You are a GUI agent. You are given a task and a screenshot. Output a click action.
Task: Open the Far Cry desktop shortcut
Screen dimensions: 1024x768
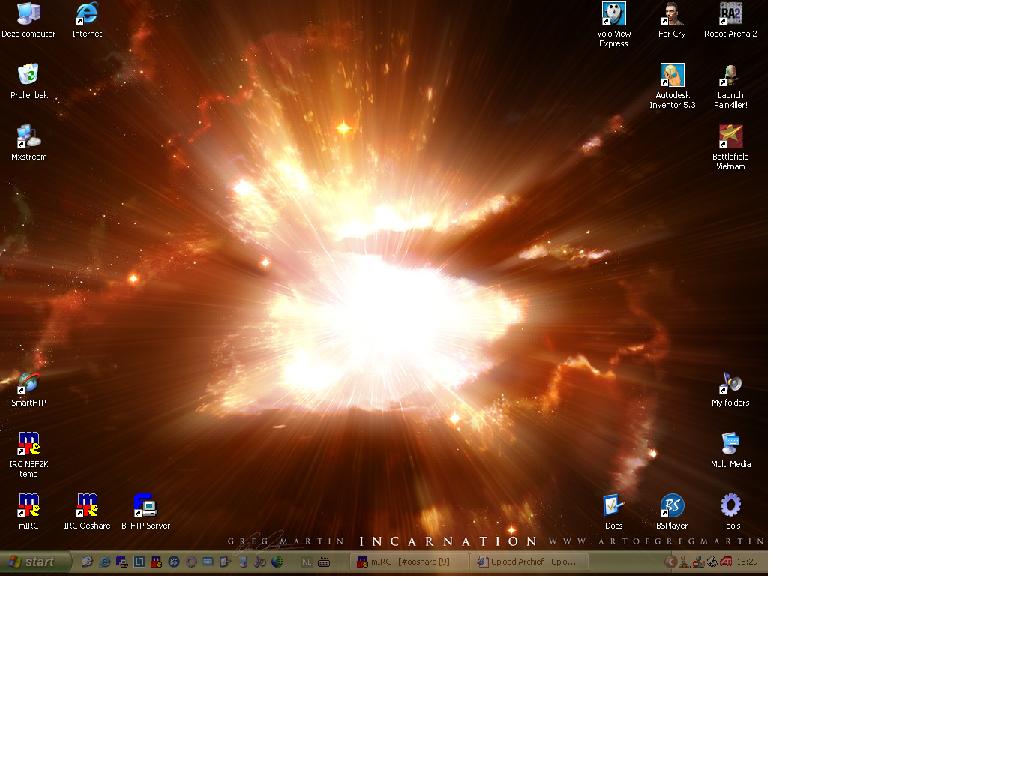(672, 15)
